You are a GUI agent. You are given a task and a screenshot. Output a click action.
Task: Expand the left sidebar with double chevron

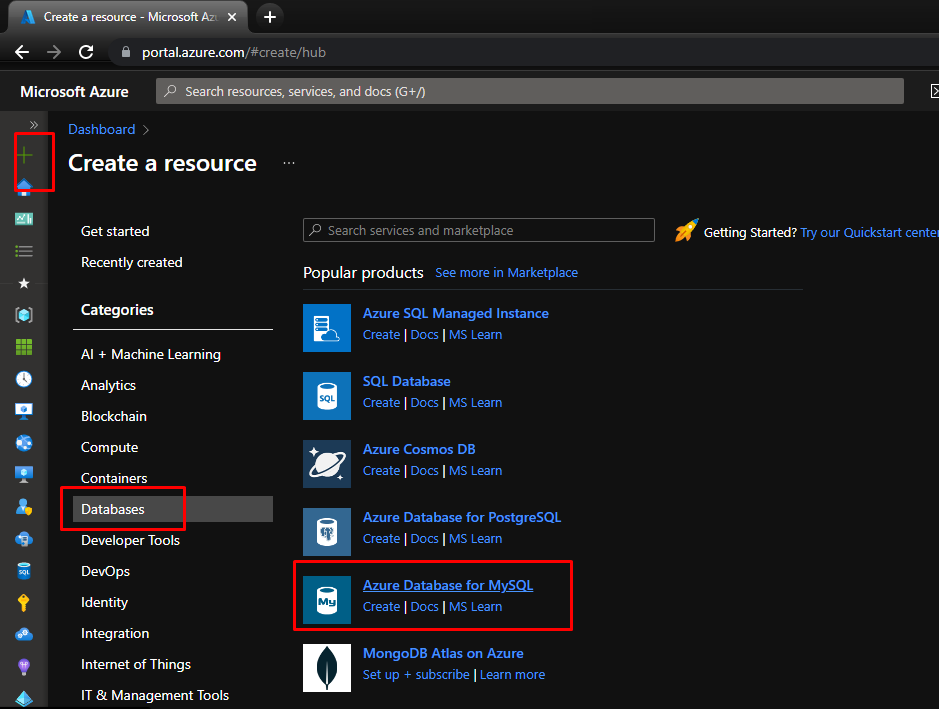click(33, 124)
